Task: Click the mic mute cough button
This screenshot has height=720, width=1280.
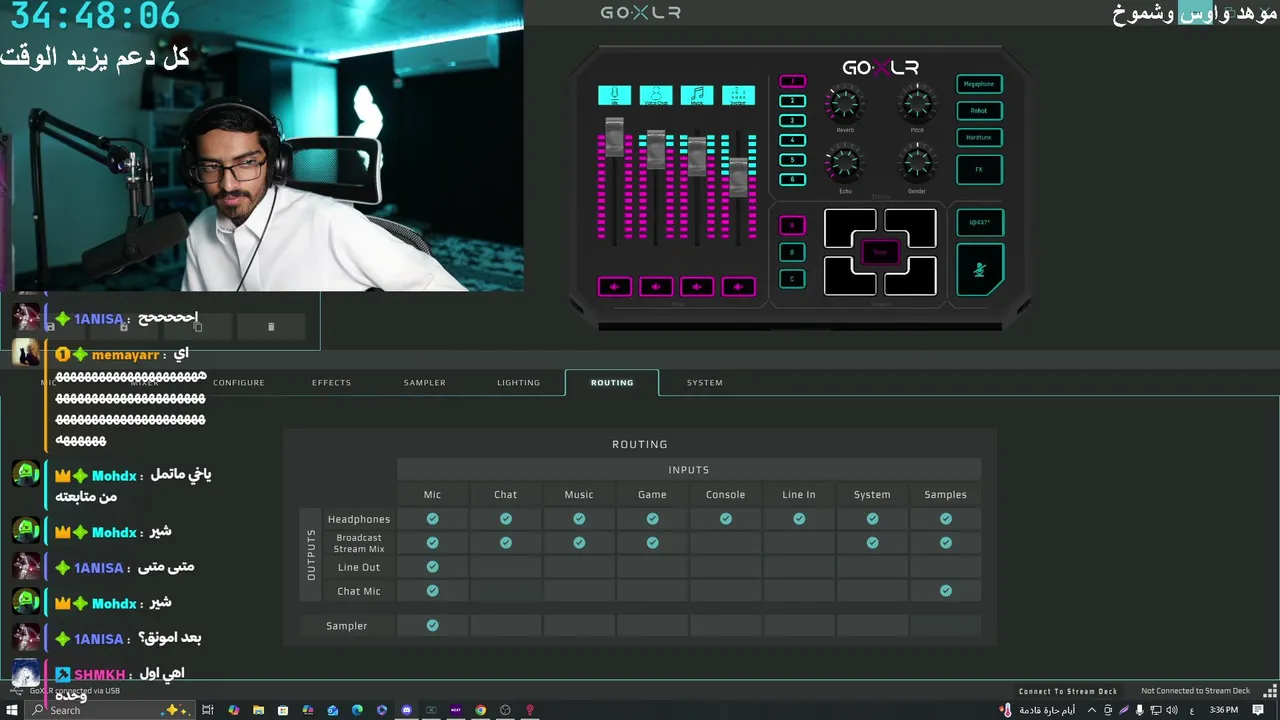Action: coord(980,270)
